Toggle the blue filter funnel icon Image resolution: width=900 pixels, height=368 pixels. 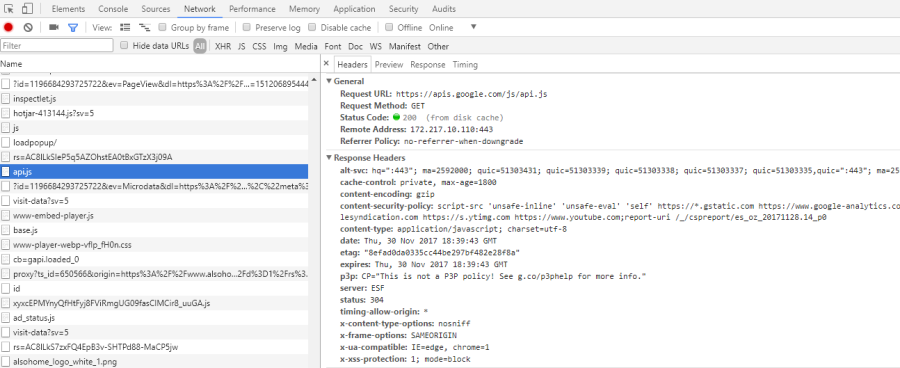point(72,28)
